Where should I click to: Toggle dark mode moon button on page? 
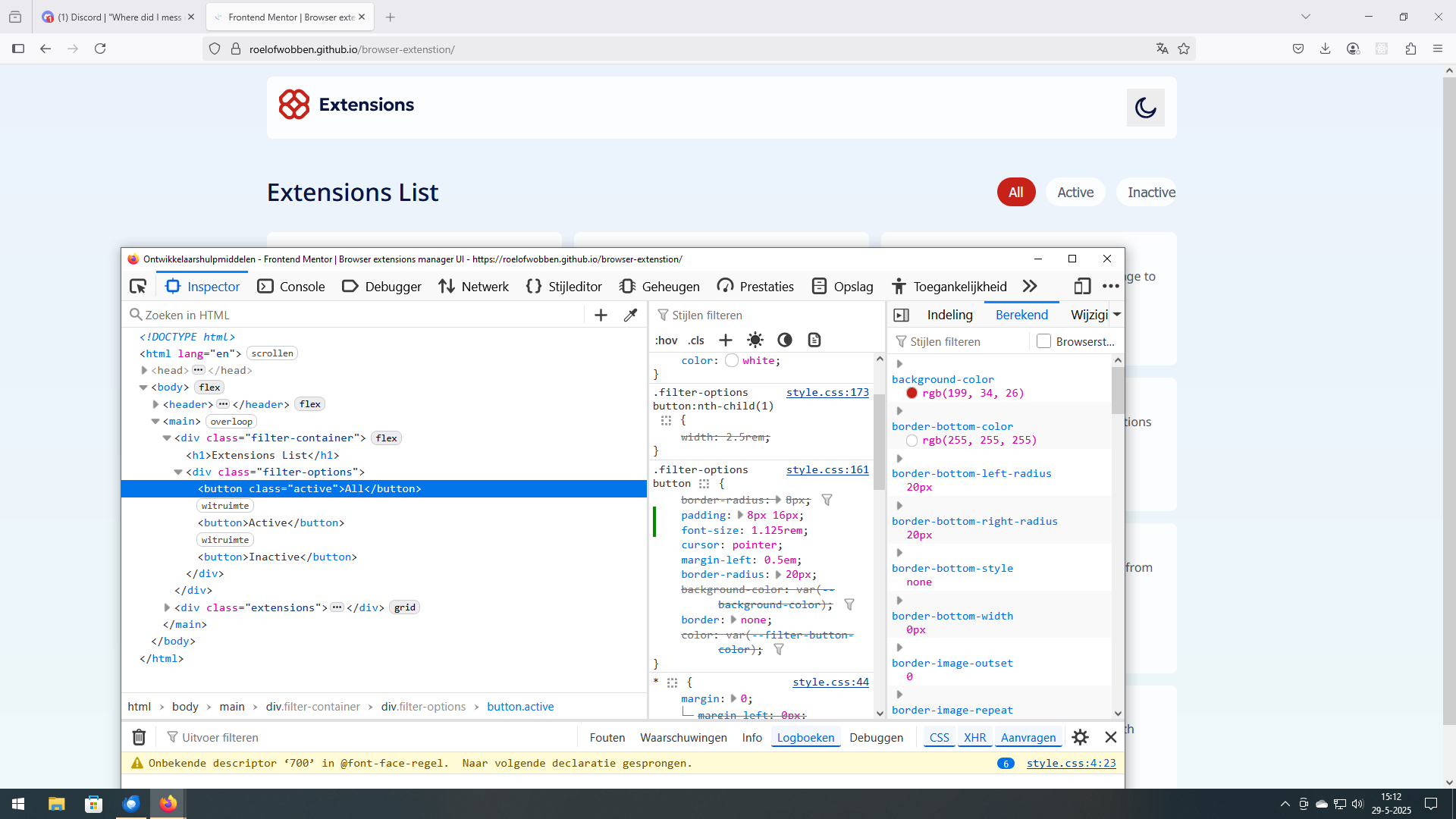pyautogui.click(x=1145, y=108)
